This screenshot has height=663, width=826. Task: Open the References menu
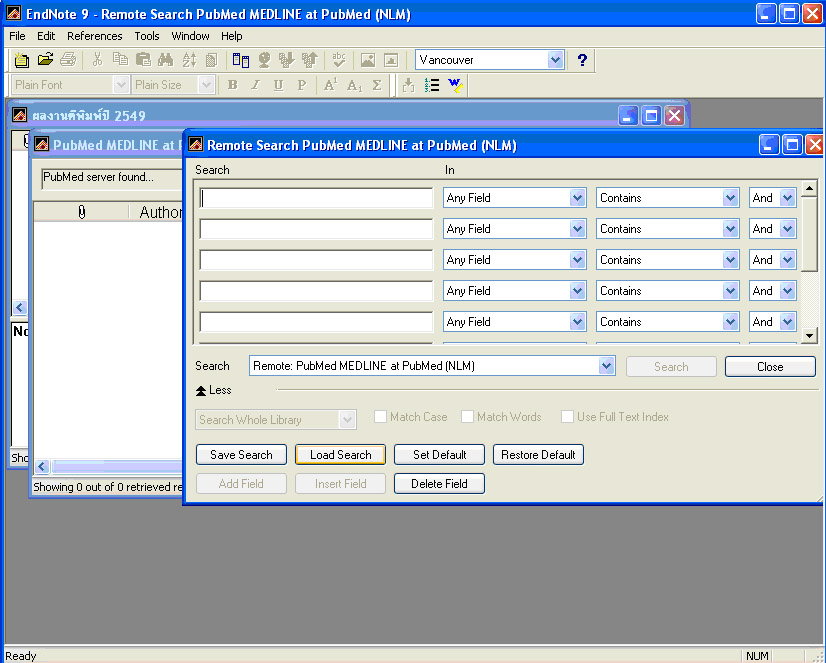(94, 36)
